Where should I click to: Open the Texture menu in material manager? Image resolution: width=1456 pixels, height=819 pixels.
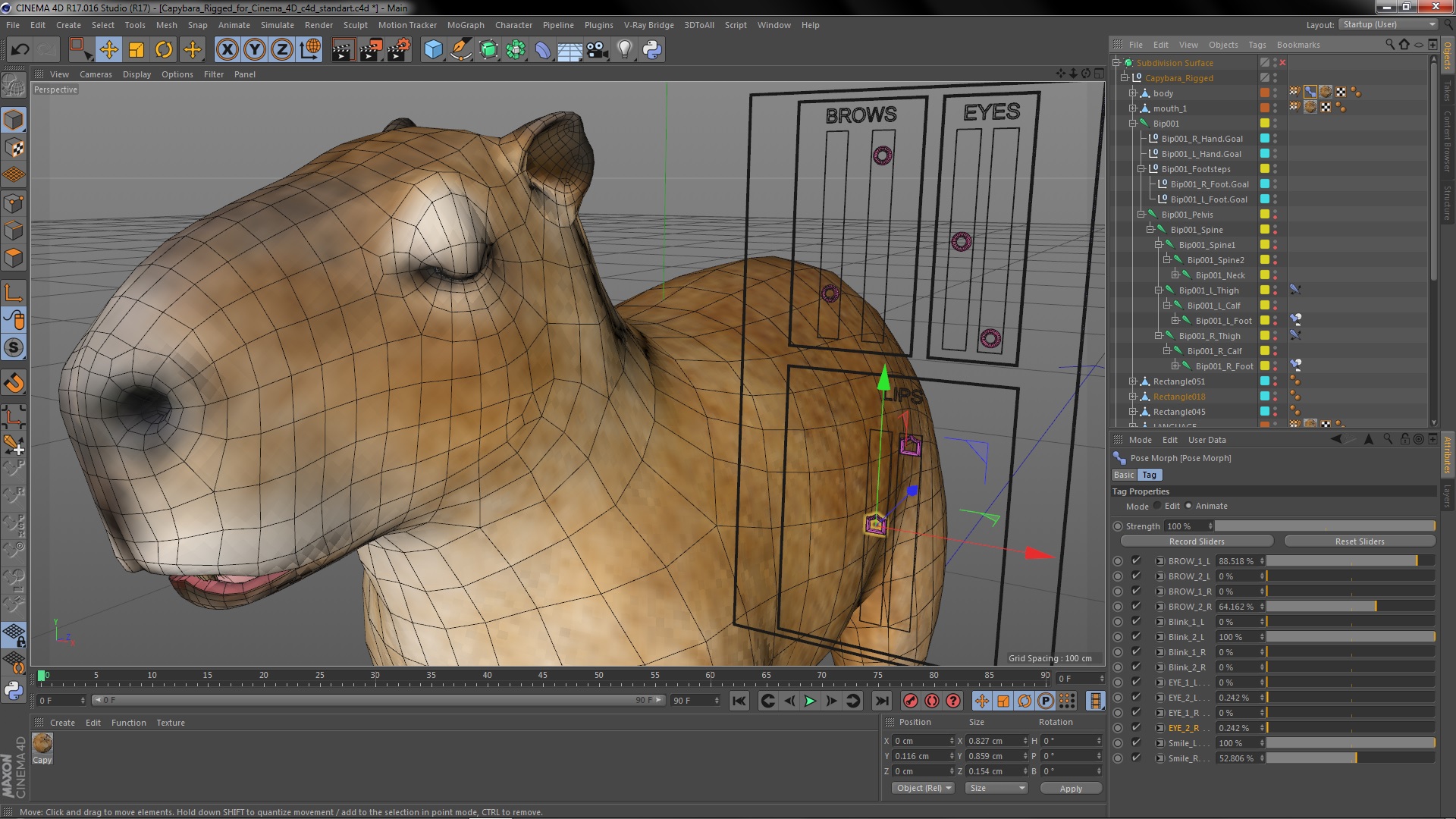coord(171,723)
